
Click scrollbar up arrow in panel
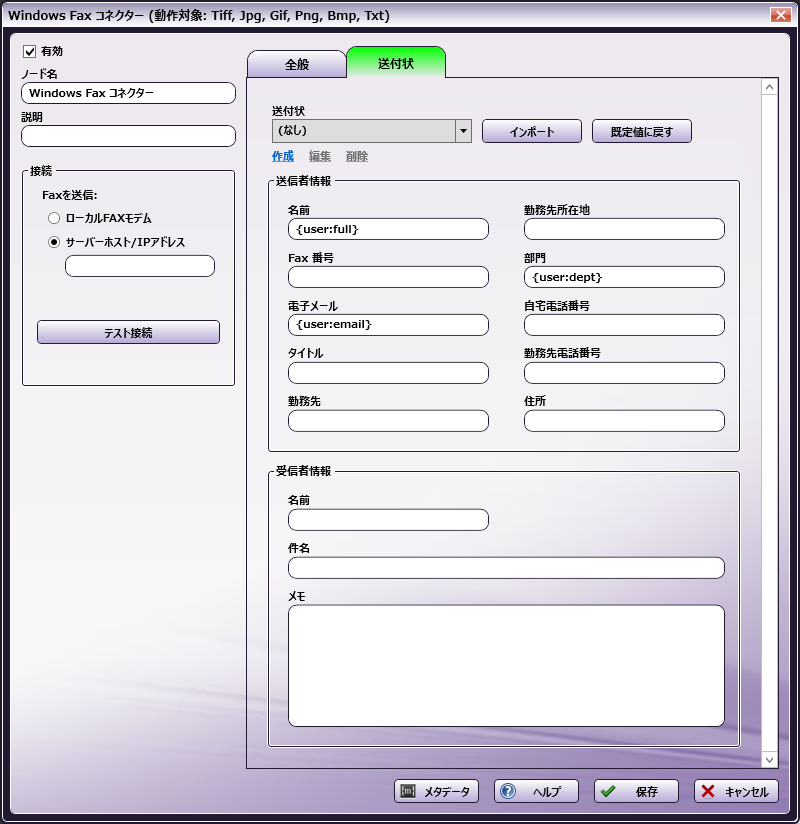770,87
